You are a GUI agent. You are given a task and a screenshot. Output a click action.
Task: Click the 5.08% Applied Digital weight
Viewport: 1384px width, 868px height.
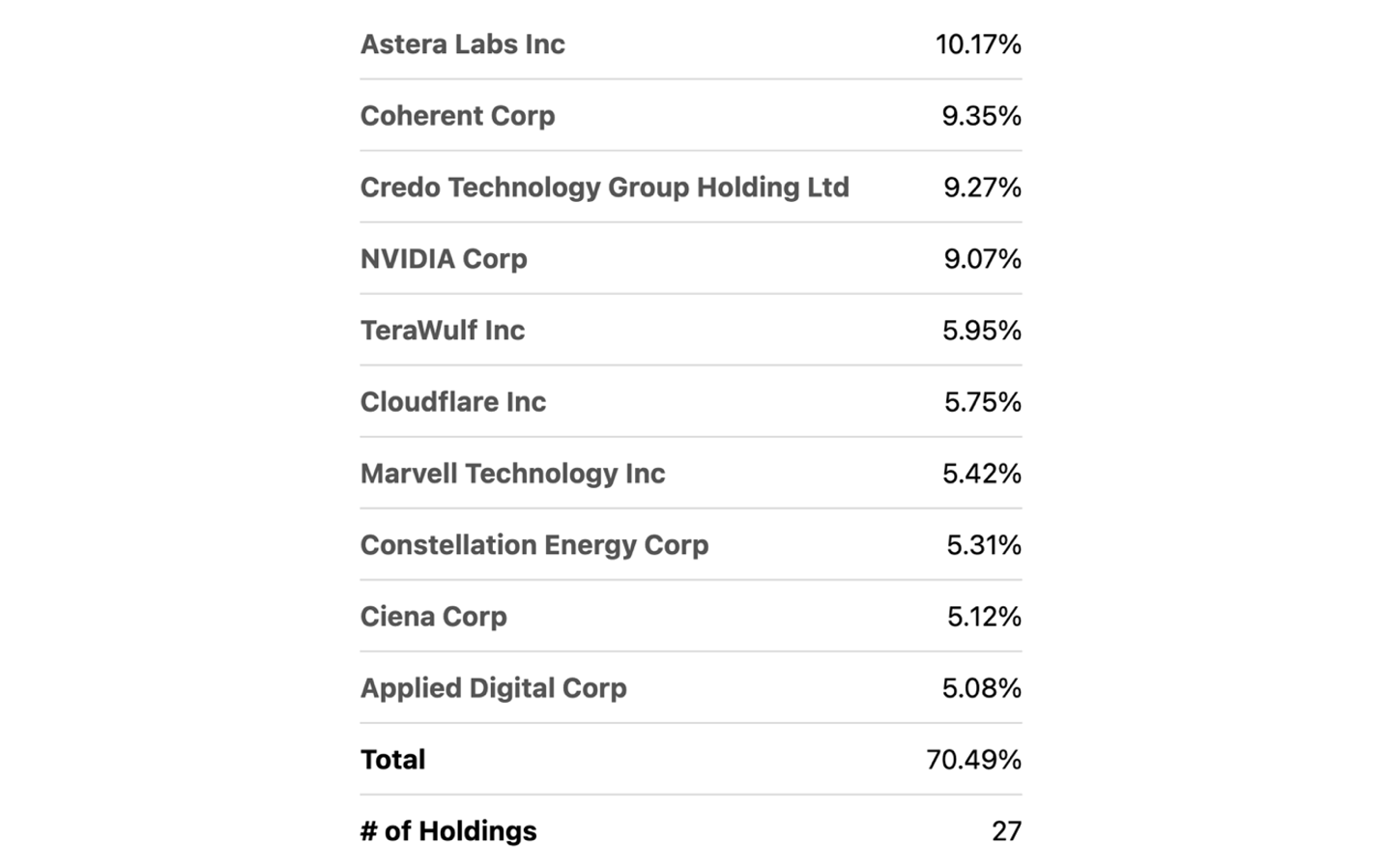click(981, 688)
